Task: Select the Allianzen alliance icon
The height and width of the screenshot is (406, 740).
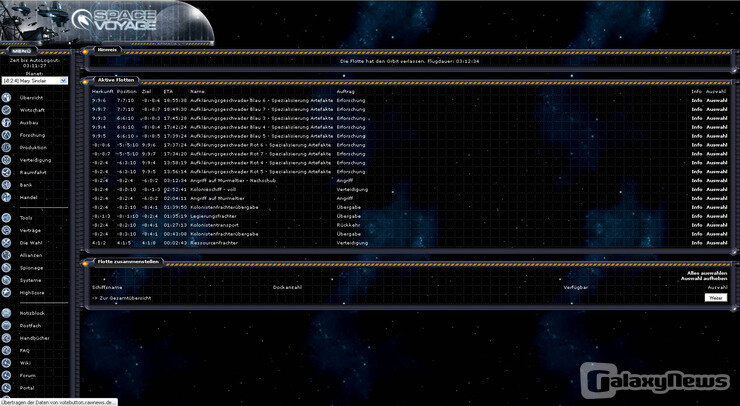Action: point(6,255)
